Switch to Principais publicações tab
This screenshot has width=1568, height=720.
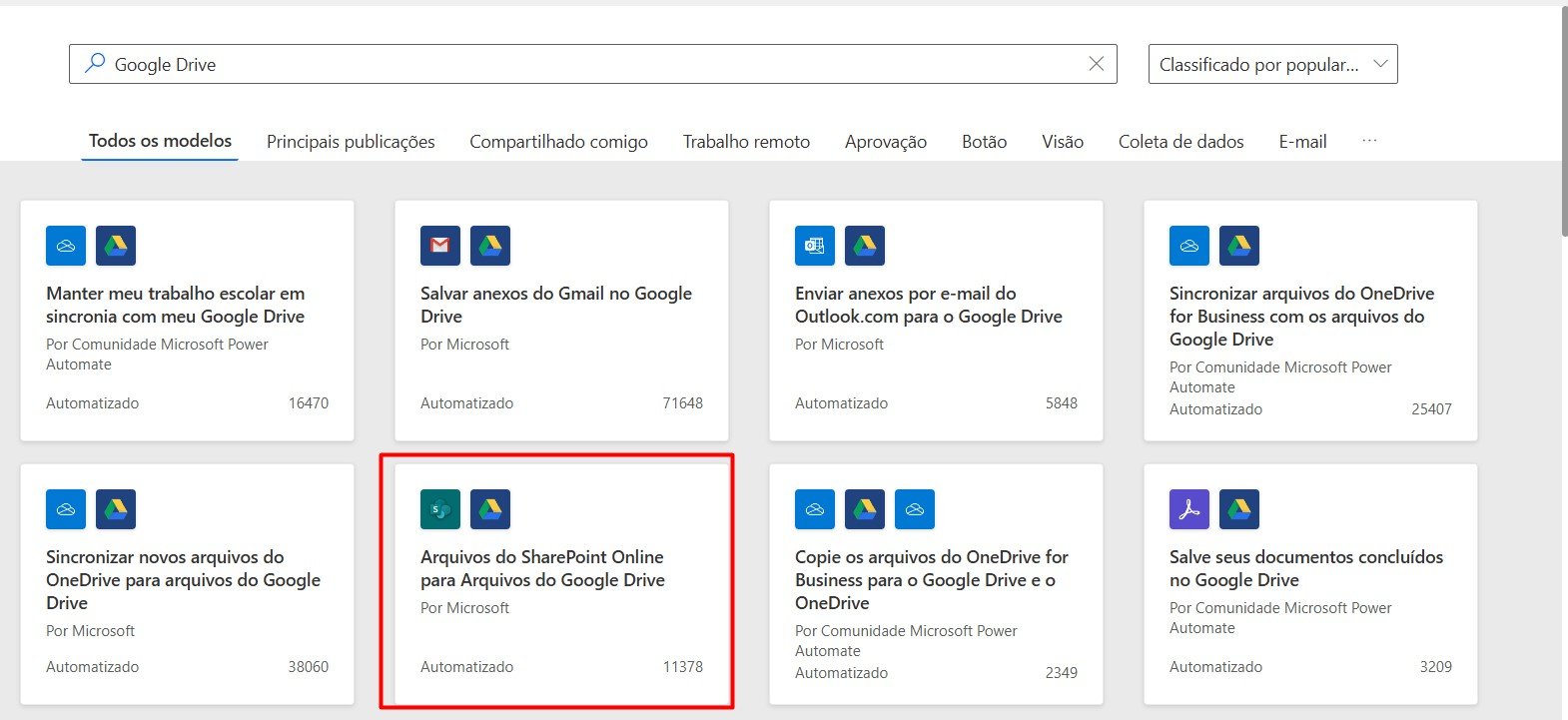351,142
